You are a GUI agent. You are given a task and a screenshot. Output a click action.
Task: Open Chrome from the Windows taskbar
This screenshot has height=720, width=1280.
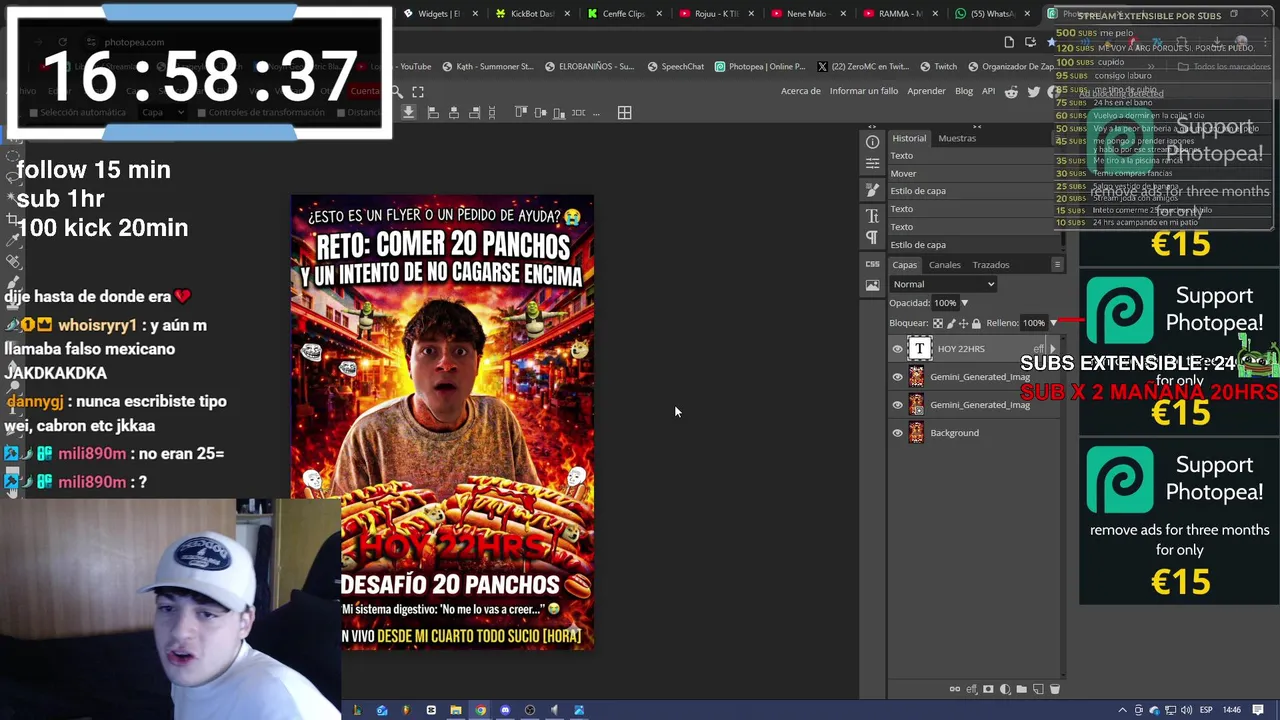[480, 710]
